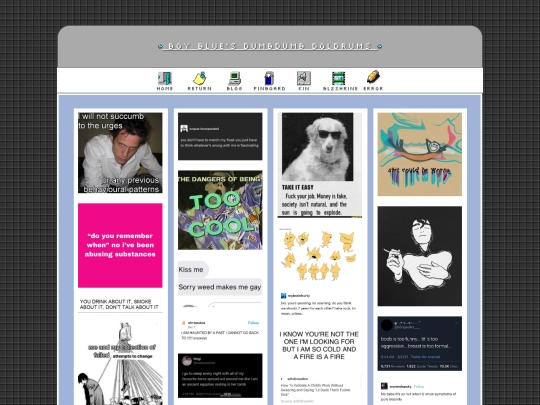Click 'Sorry weed makes me gay' bubble
Image resolution: width=540 pixels, height=405 pixels.
pyautogui.click(x=220, y=287)
